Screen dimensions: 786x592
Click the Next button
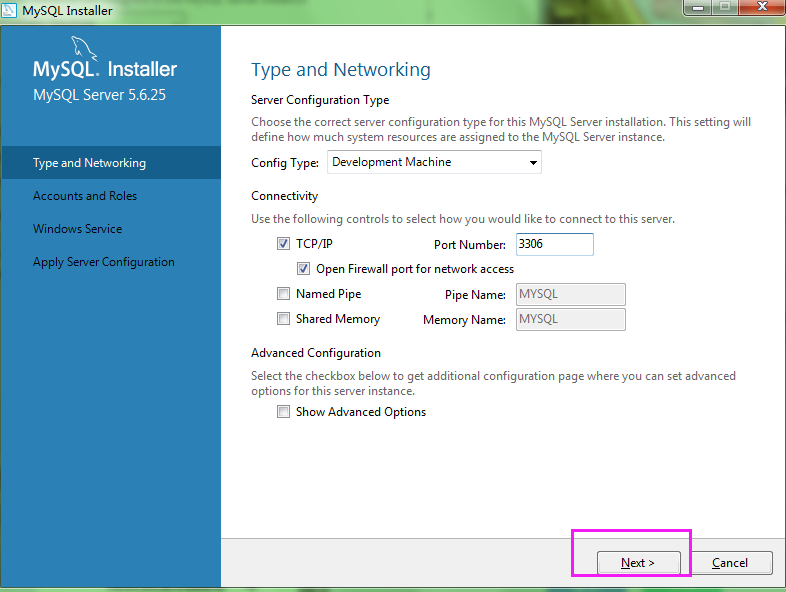tap(639, 563)
